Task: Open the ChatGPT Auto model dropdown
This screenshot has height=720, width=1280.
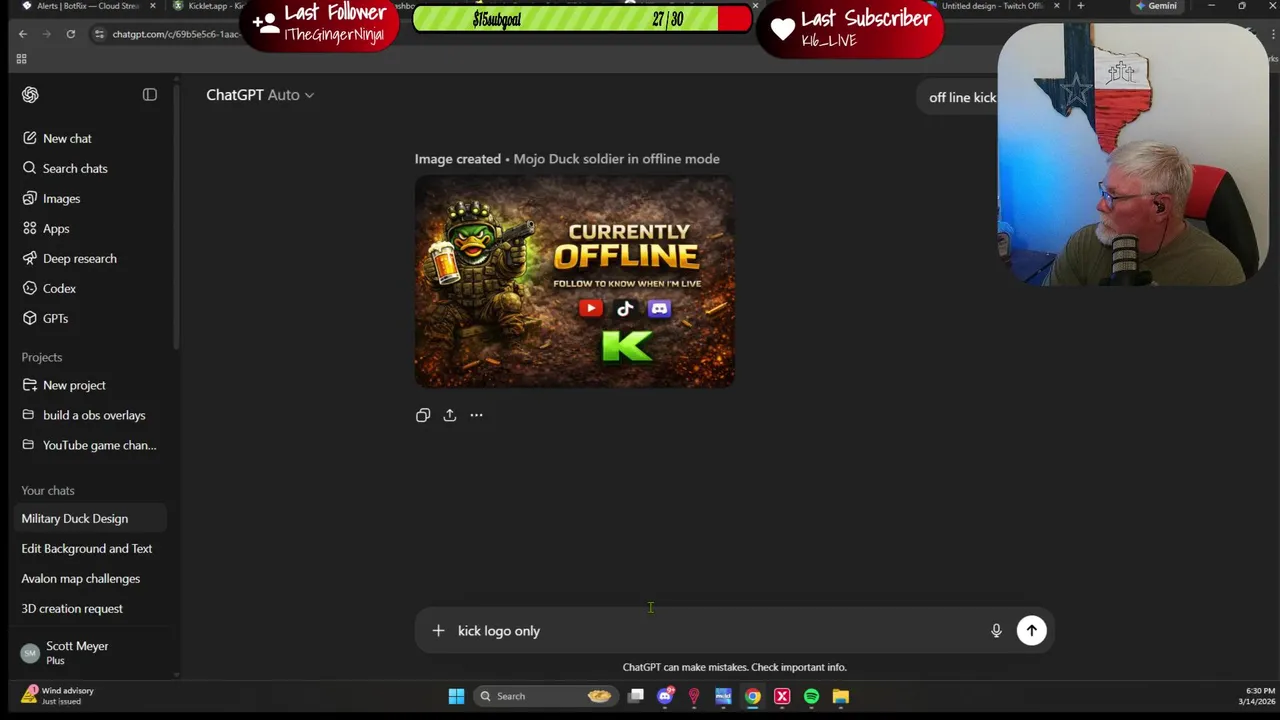Action: 260,95
